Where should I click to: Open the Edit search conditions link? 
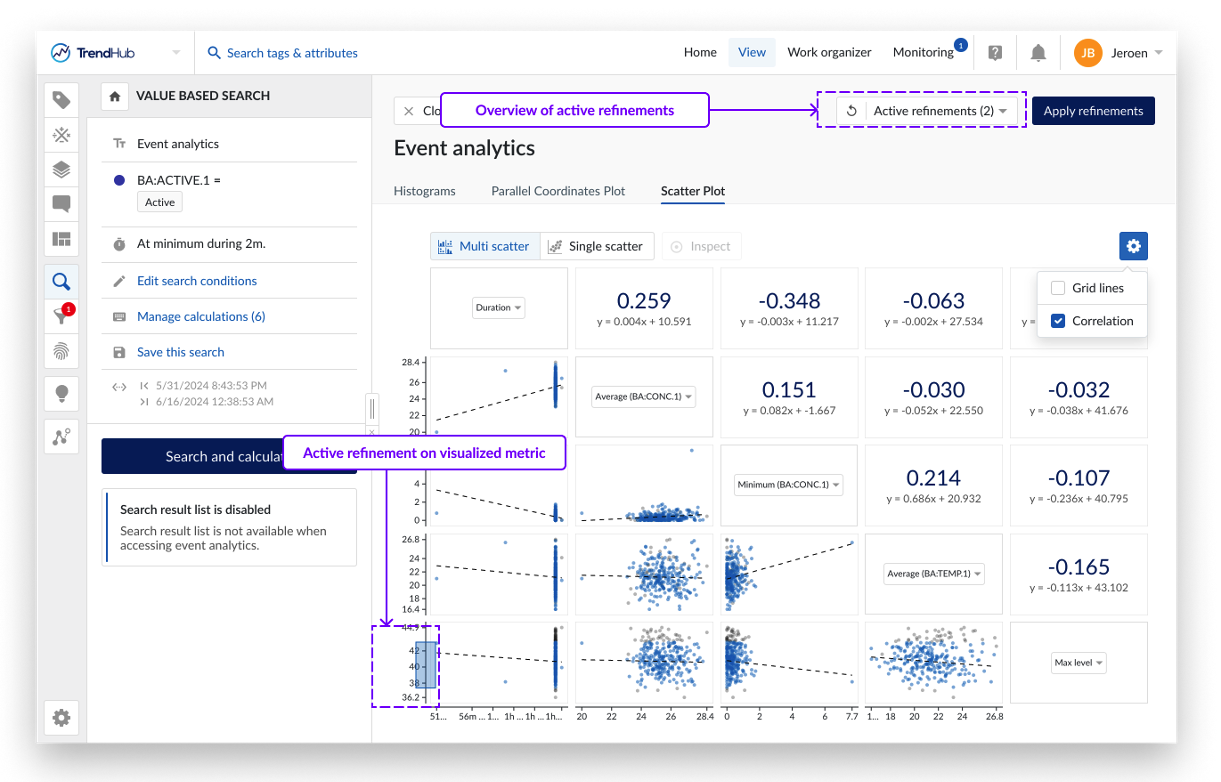pos(197,281)
